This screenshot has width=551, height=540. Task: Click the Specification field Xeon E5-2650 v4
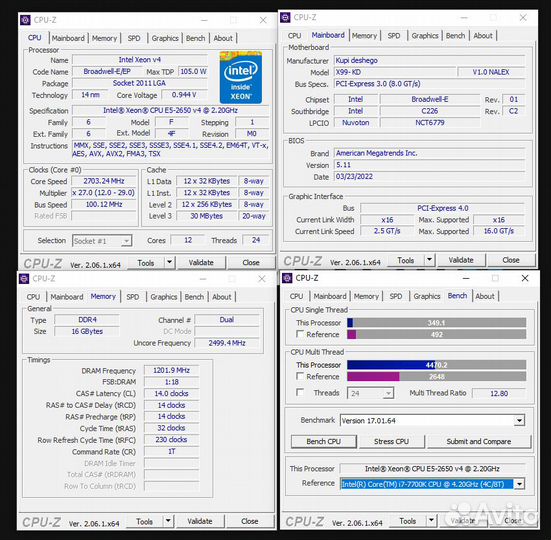coord(170,110)
